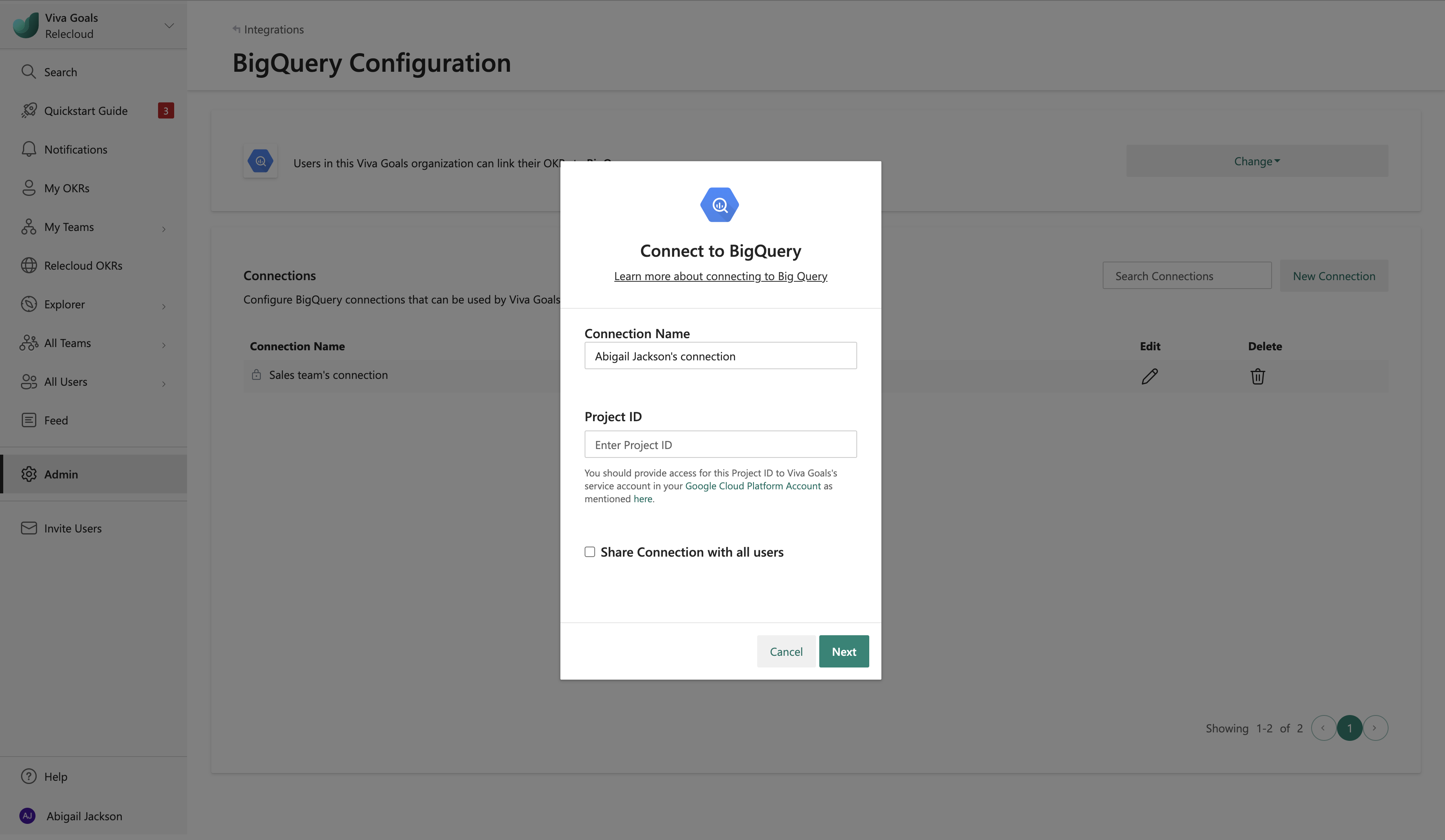Click the Relecloud OKRs globe icon

click(29, 266)
